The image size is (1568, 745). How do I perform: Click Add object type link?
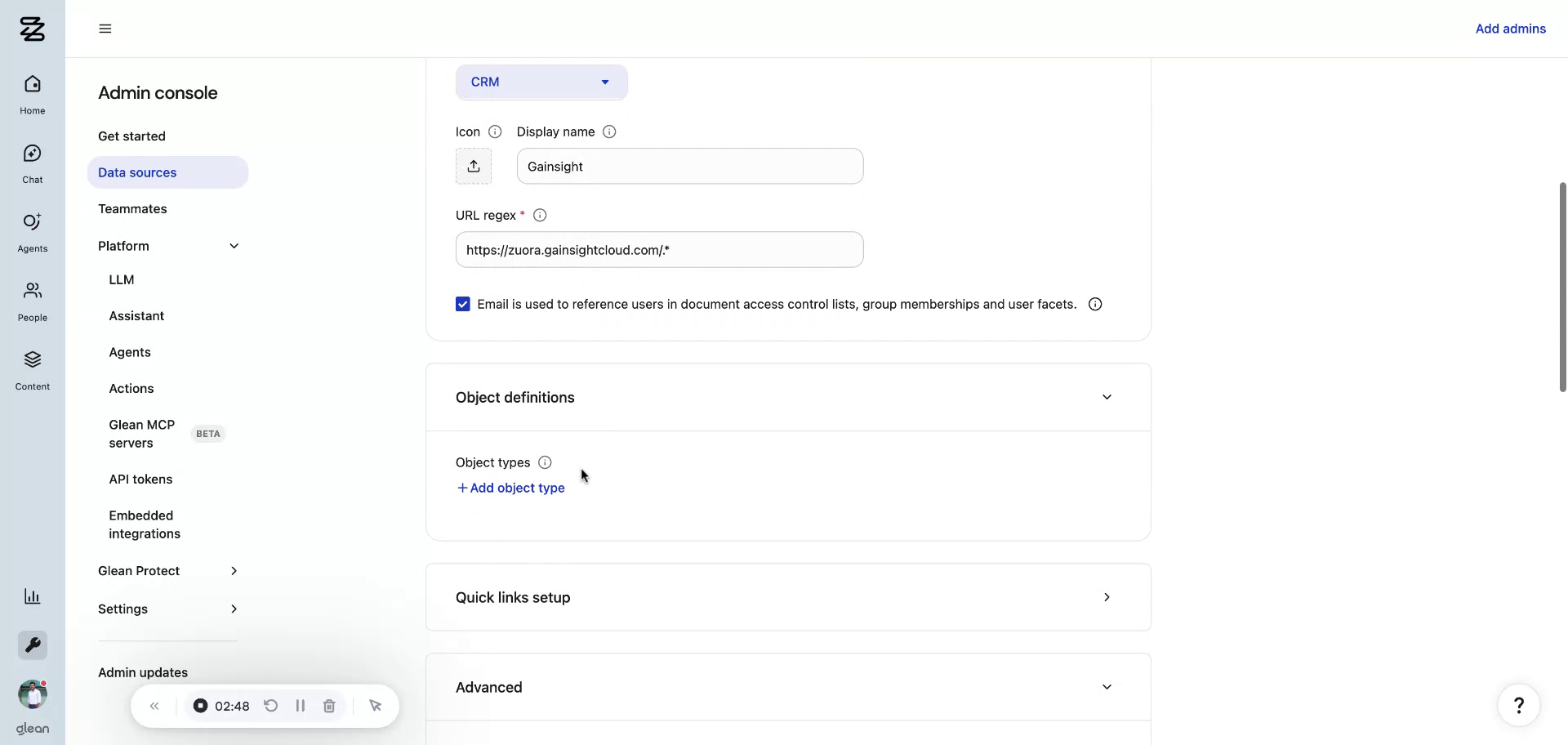click(x=510, y=488)
